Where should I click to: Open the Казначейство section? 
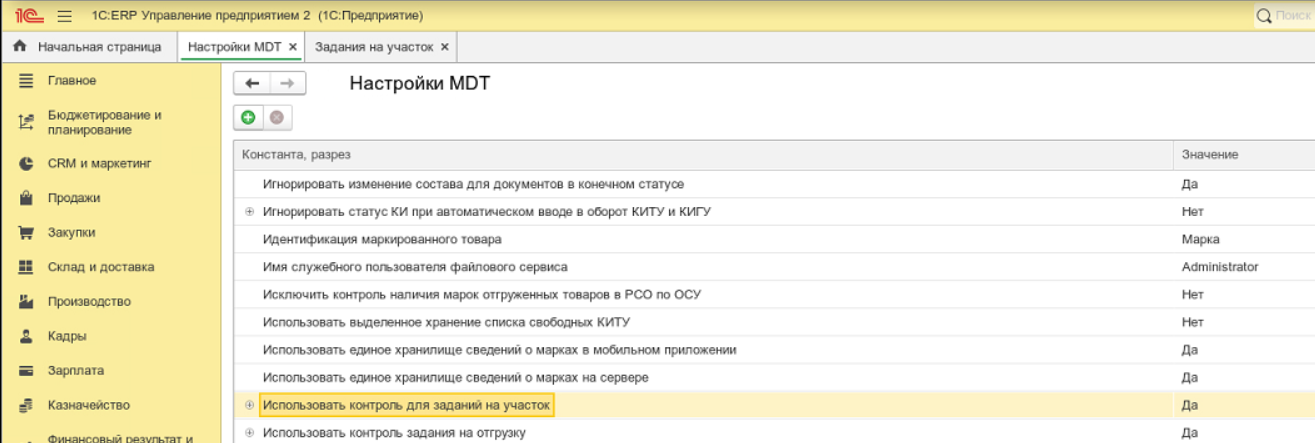(x=88, y=405)
